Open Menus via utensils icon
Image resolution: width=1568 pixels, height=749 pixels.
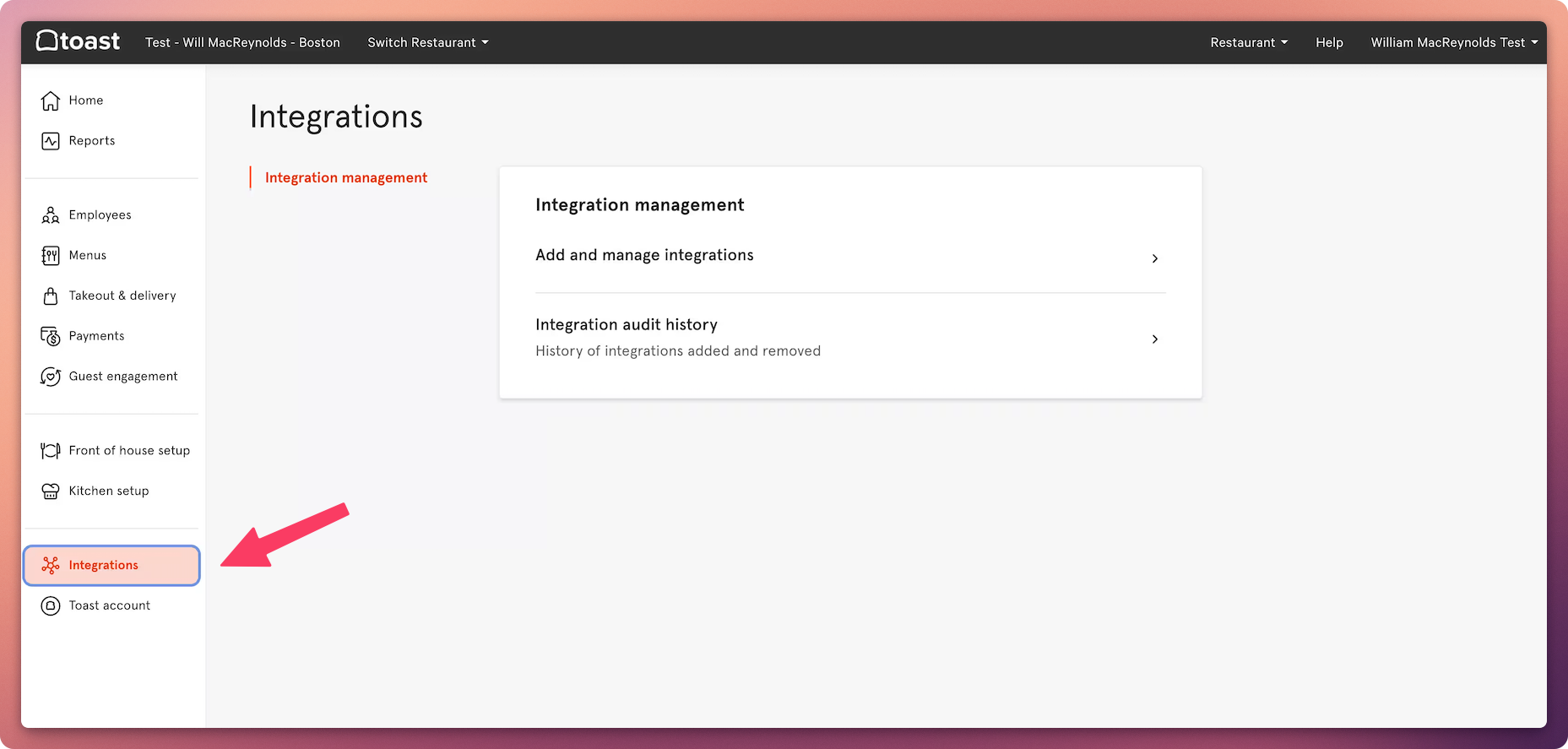pyautogui.click(x=51, y=256)
